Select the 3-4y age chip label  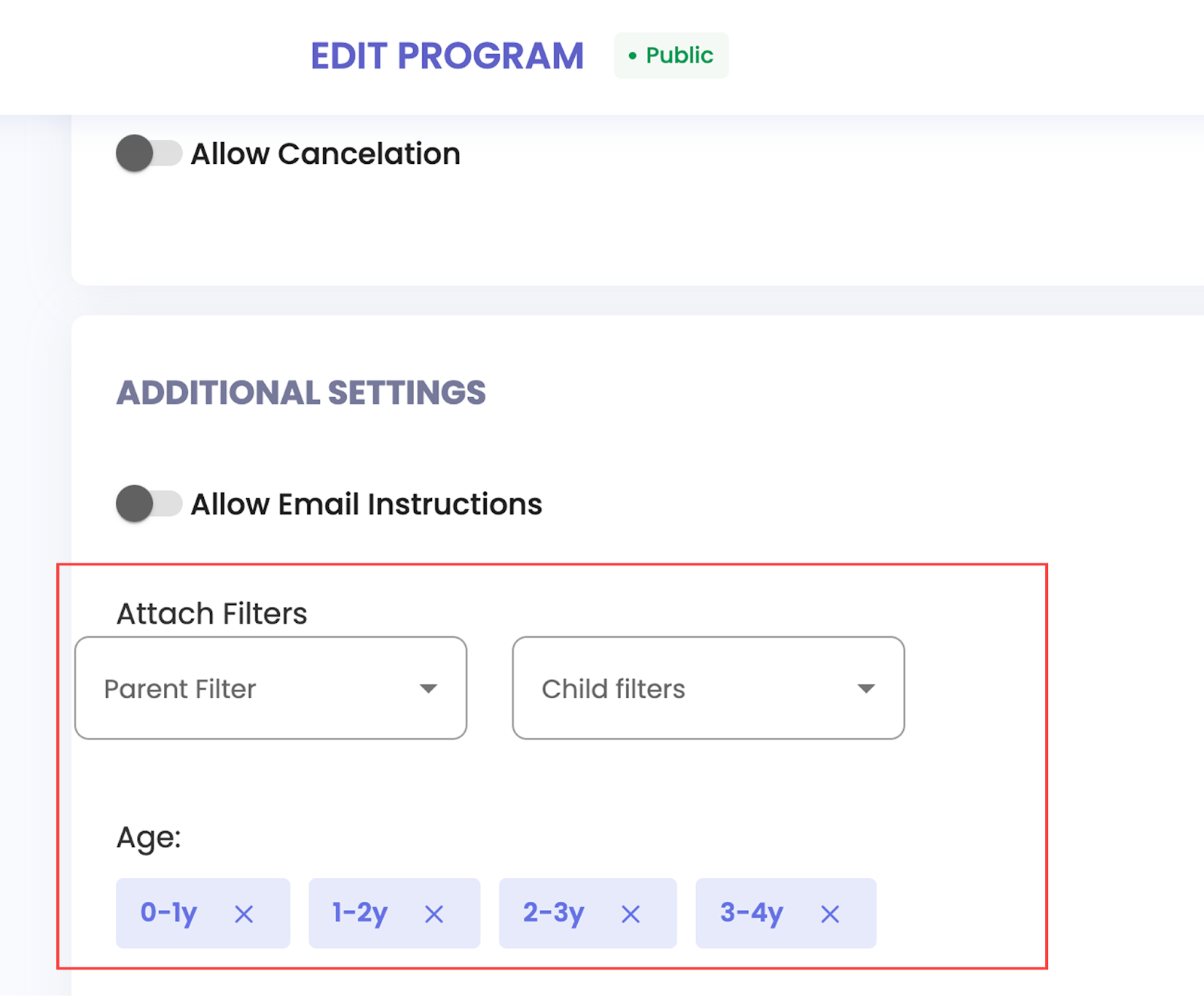pyautogui.click(x=752, y=912)
